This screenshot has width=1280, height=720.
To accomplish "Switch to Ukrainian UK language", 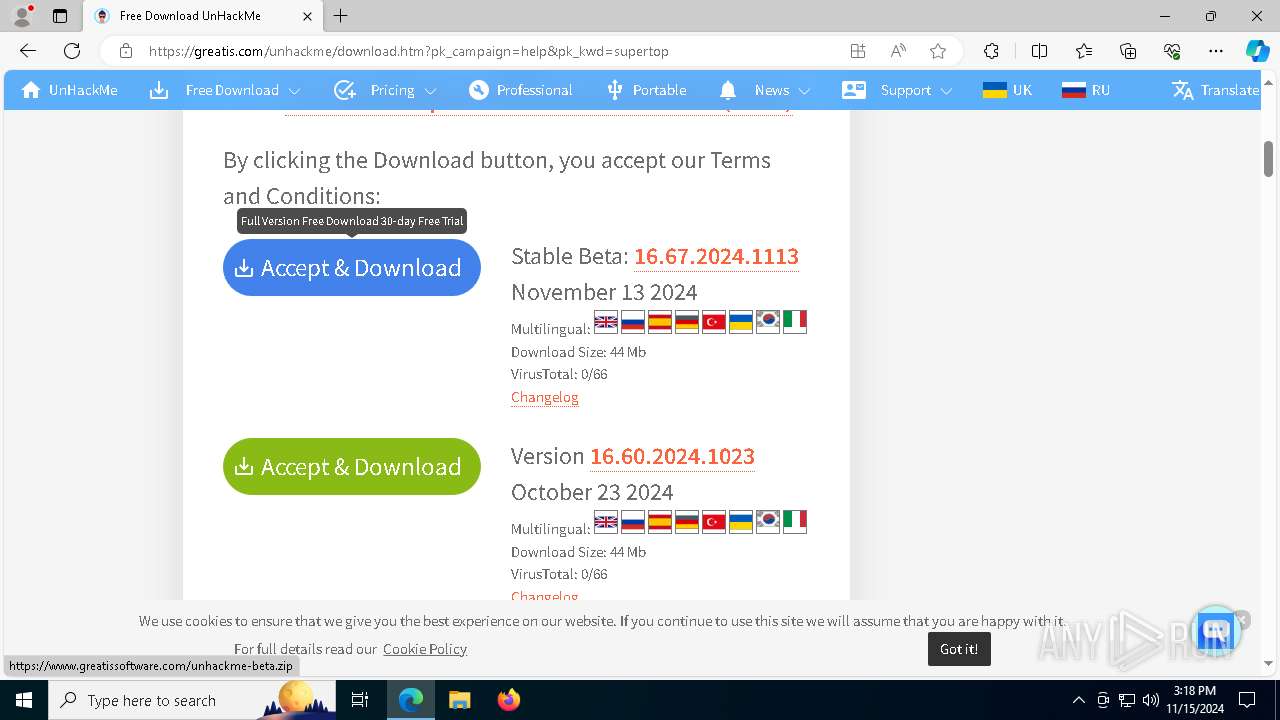I will click(1007, 90).
